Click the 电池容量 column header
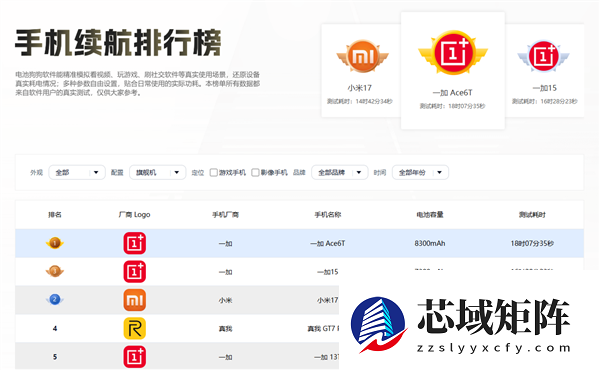The width and height of the screenshot is (600, 370). coord(430,215)
